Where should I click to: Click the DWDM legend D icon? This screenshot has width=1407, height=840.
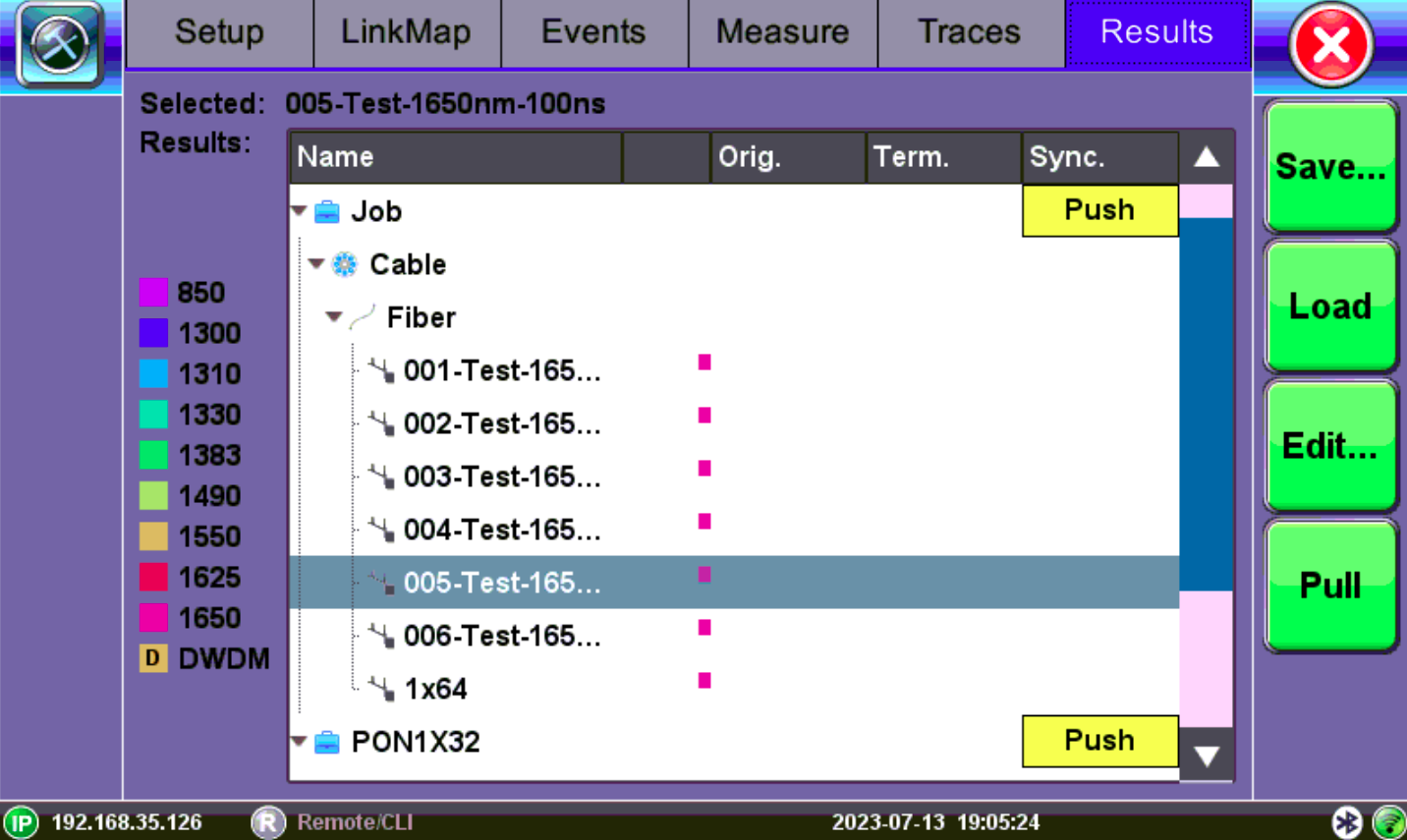(x=153, y=658)
